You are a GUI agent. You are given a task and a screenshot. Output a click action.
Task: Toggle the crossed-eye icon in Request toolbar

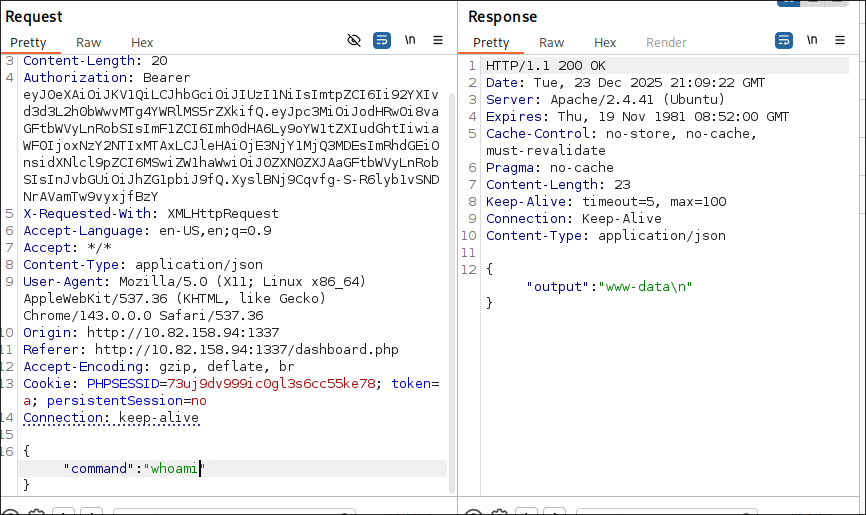click(x=354, y=41)
